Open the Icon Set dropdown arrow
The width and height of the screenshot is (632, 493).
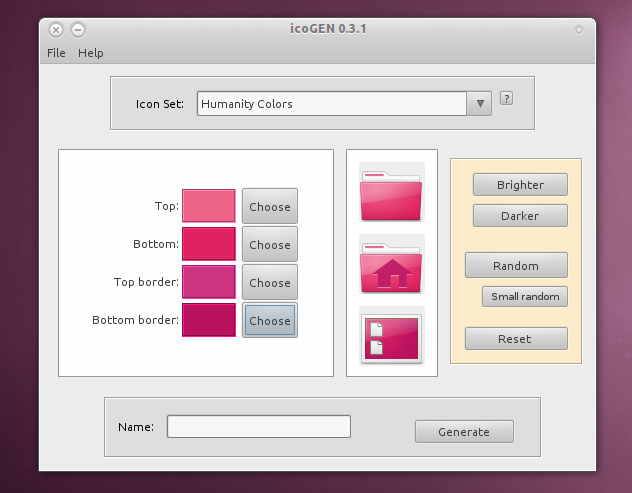point(479,104)
